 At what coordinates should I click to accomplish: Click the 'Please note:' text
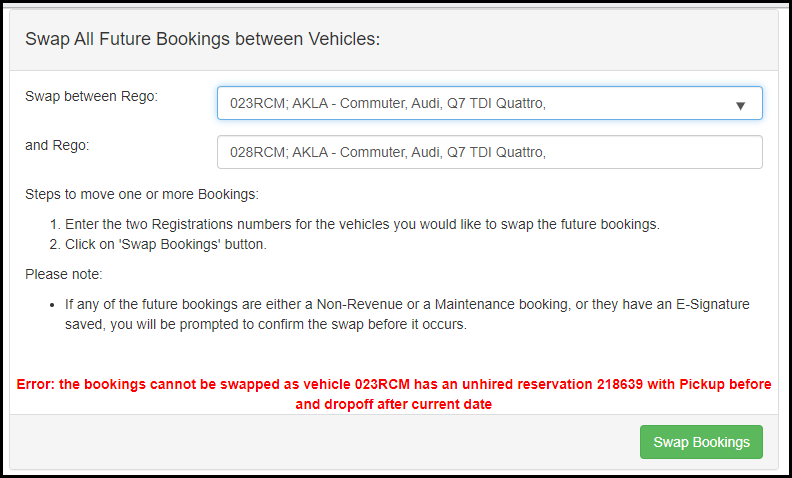[x=64, y=274]
